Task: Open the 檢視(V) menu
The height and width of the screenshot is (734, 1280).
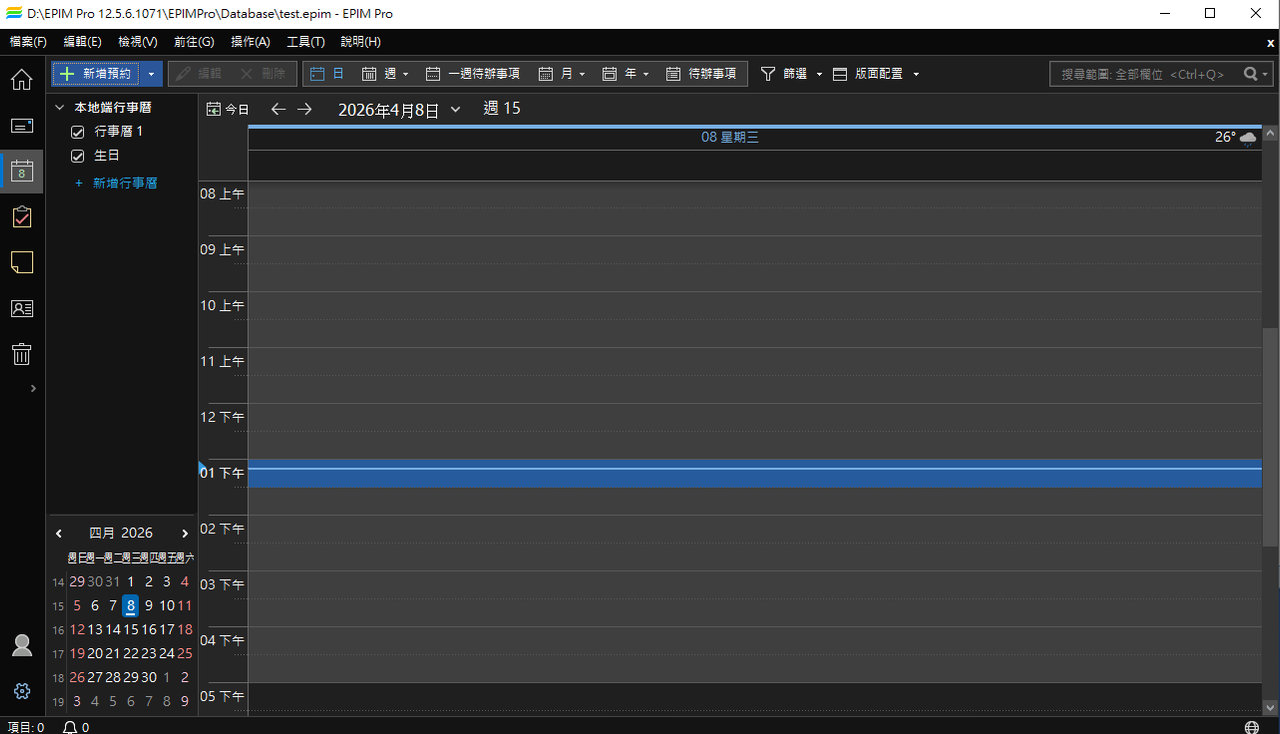Action: (x=137, y=42)
